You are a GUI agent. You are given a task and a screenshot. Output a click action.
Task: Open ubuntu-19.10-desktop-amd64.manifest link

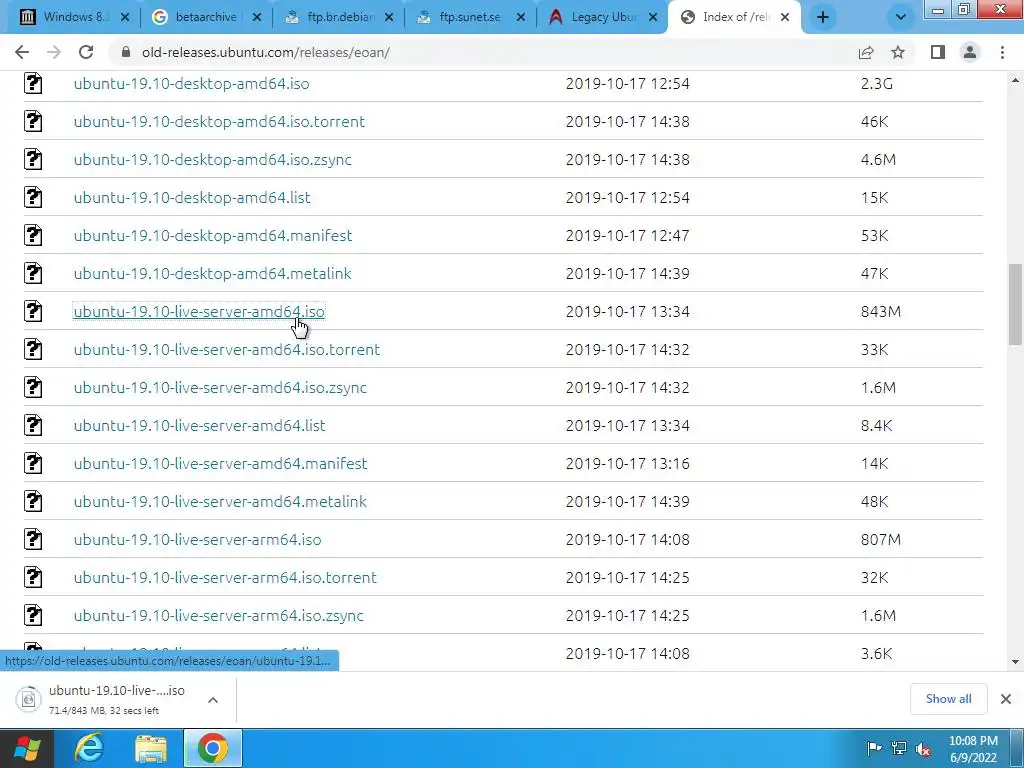(212, 235)
